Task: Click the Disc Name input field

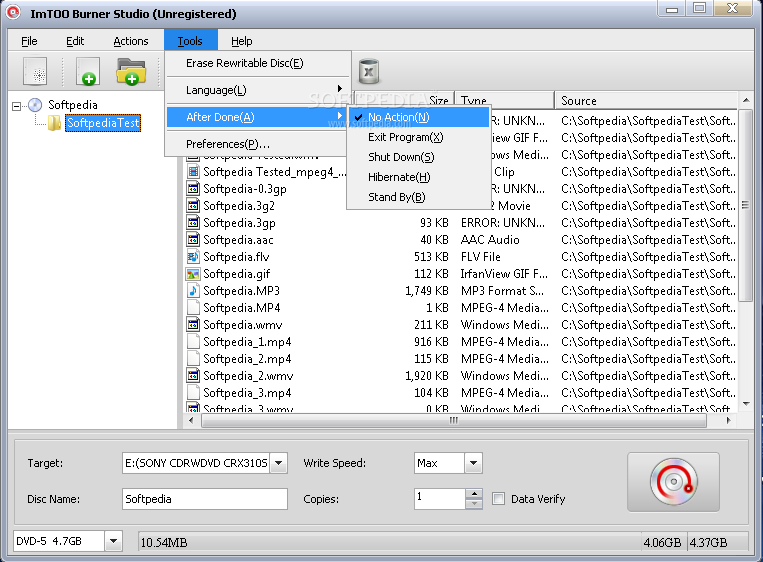Action: click(204, 499)
